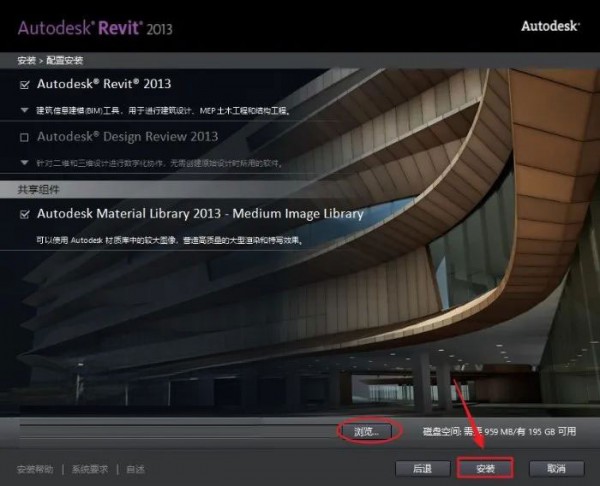This screenshot has width=600, height=486.
Task: Open the 安装帮助 installation help link
Action: [35, 469]
